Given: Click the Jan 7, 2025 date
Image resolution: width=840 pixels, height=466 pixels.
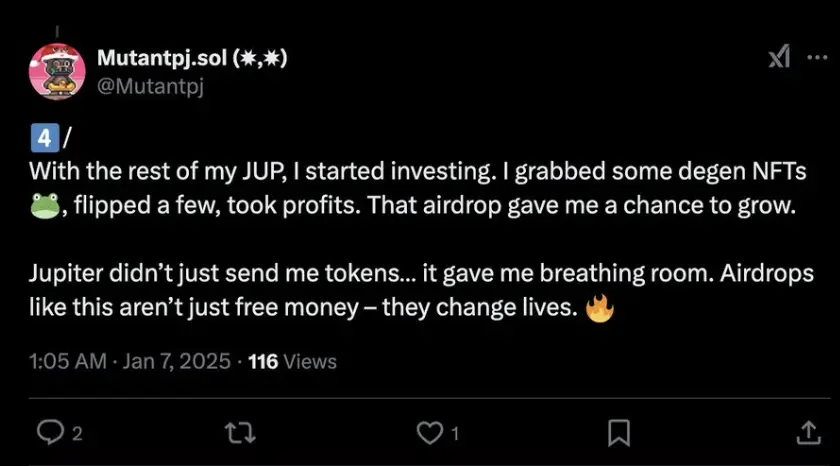Looking at the screenshot, I should (x=178, y=361).
